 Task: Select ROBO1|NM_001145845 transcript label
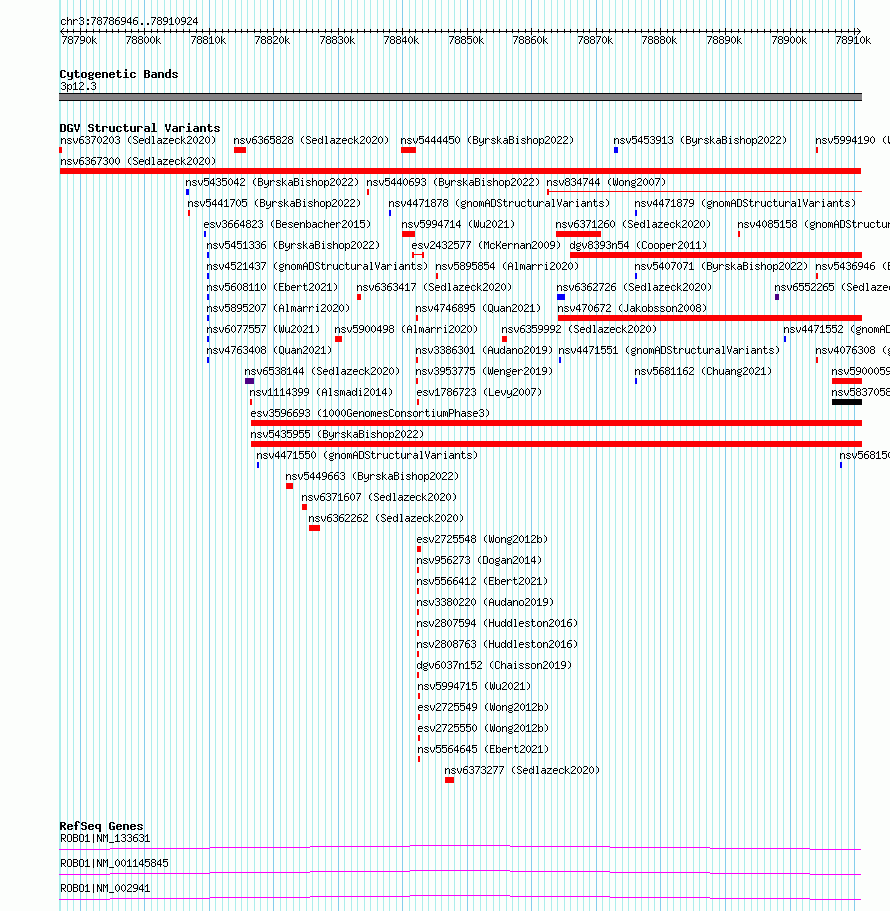[x=114, y=863]
